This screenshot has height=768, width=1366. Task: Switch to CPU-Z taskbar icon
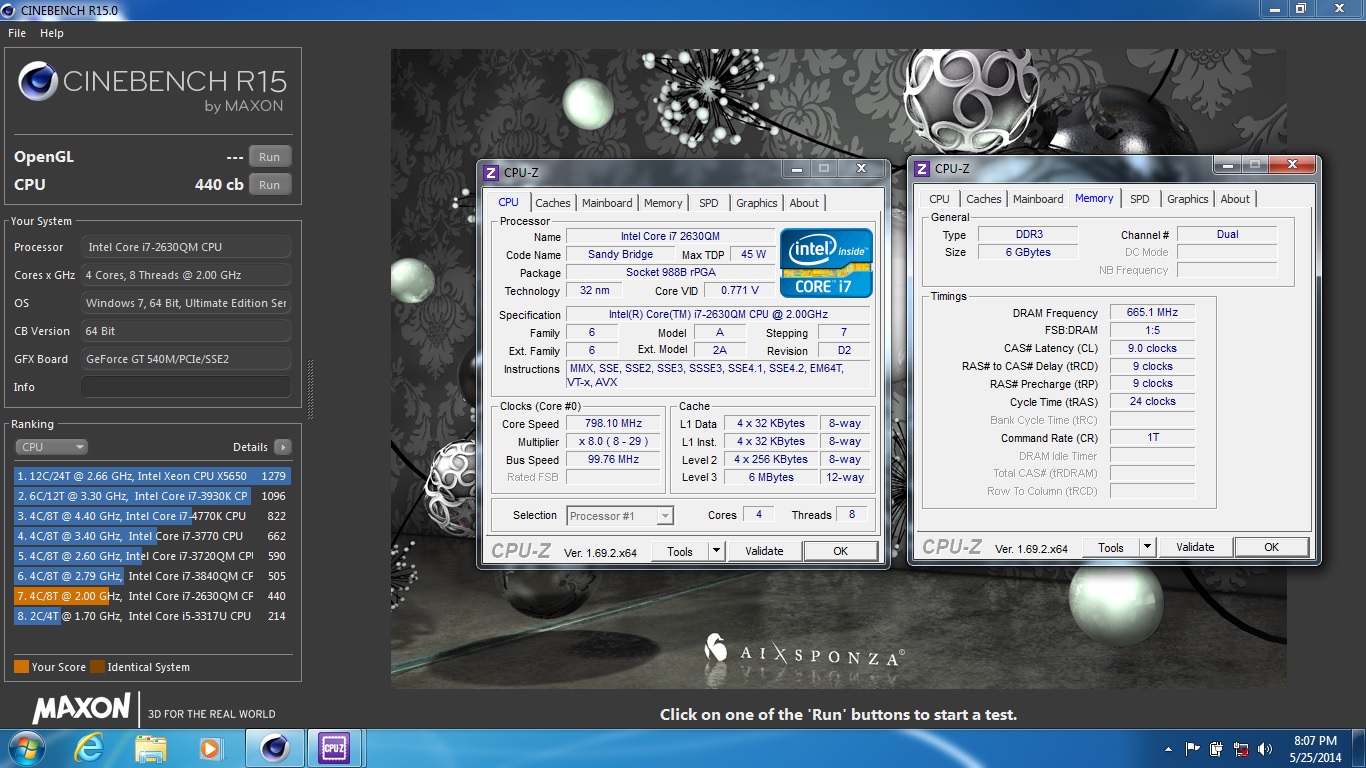coord(334,748)
